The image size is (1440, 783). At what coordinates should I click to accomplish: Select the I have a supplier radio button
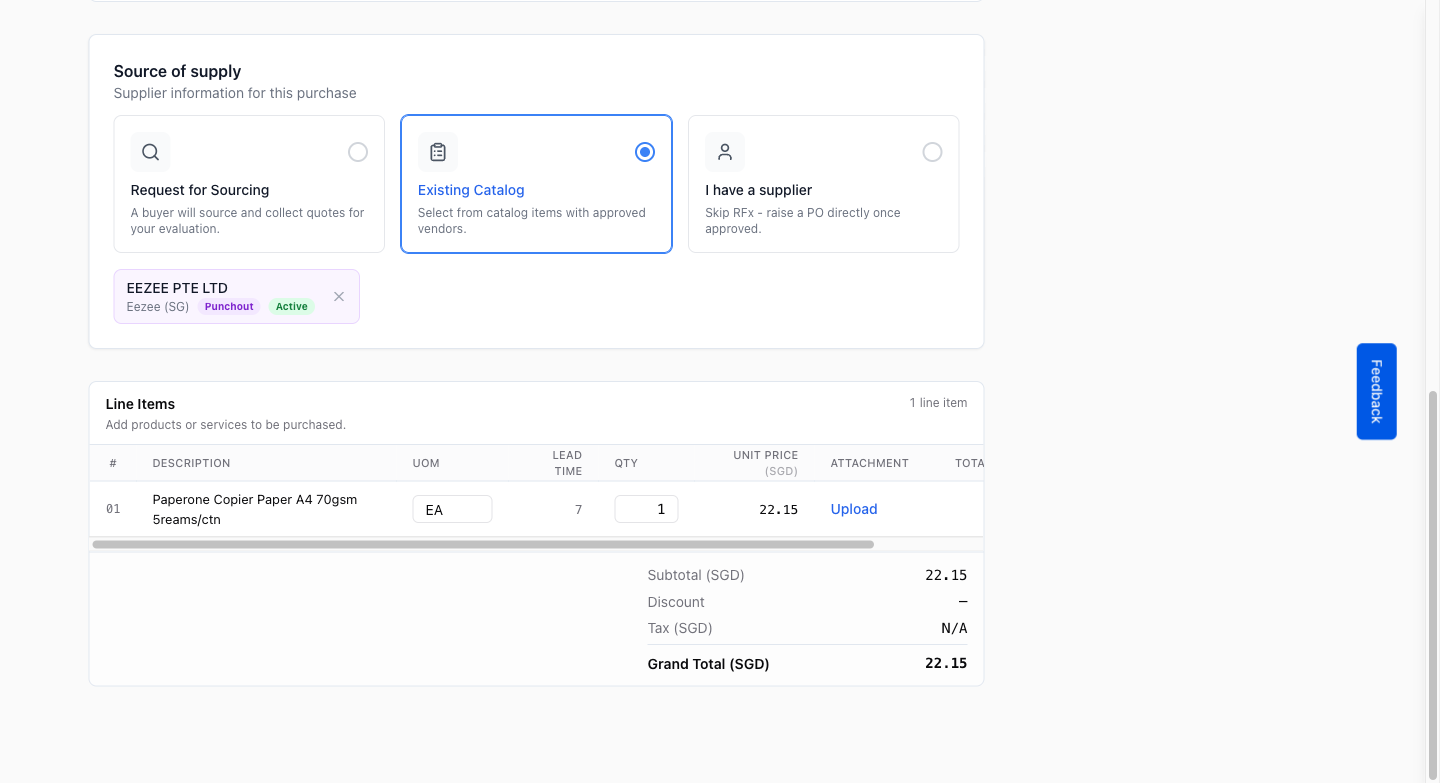point(932,152)
